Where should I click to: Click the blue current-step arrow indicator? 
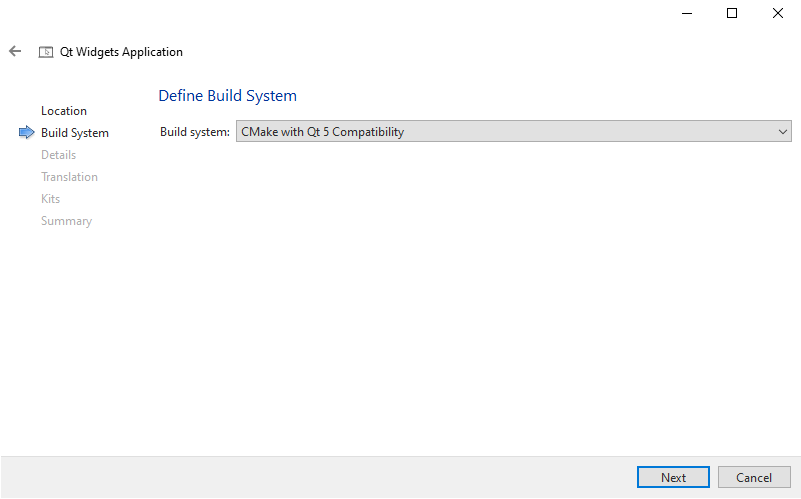point(27,133)
